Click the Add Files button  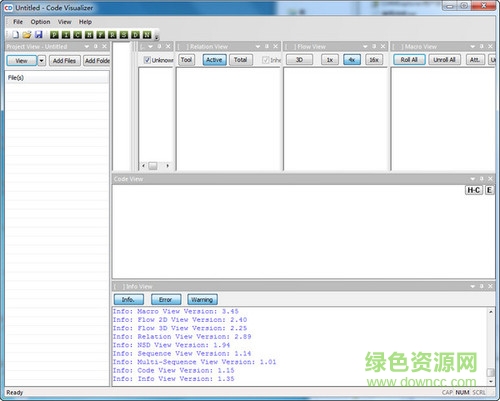pos(65,61)
